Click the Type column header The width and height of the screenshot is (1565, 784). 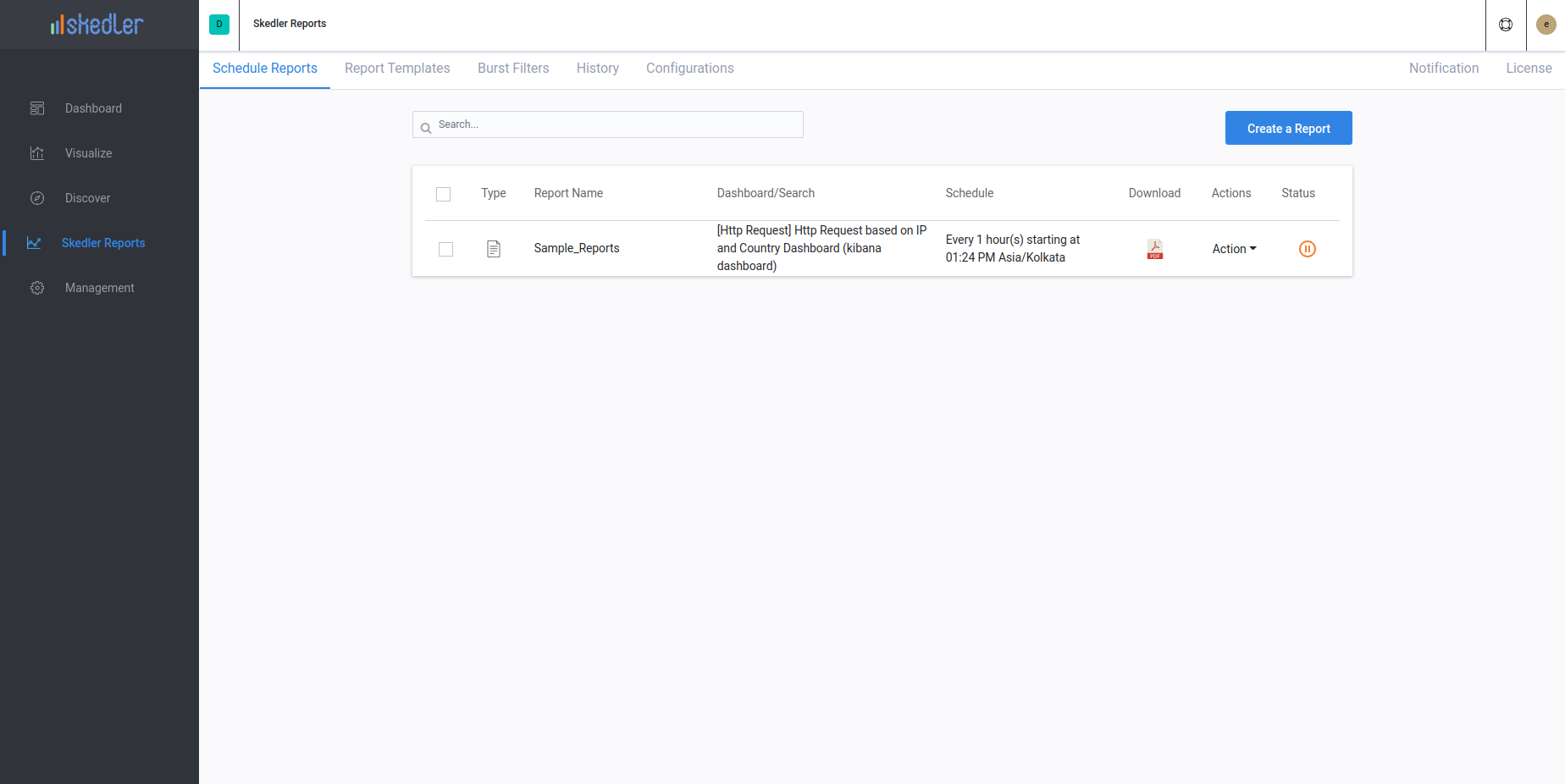[x=494, y=193]
